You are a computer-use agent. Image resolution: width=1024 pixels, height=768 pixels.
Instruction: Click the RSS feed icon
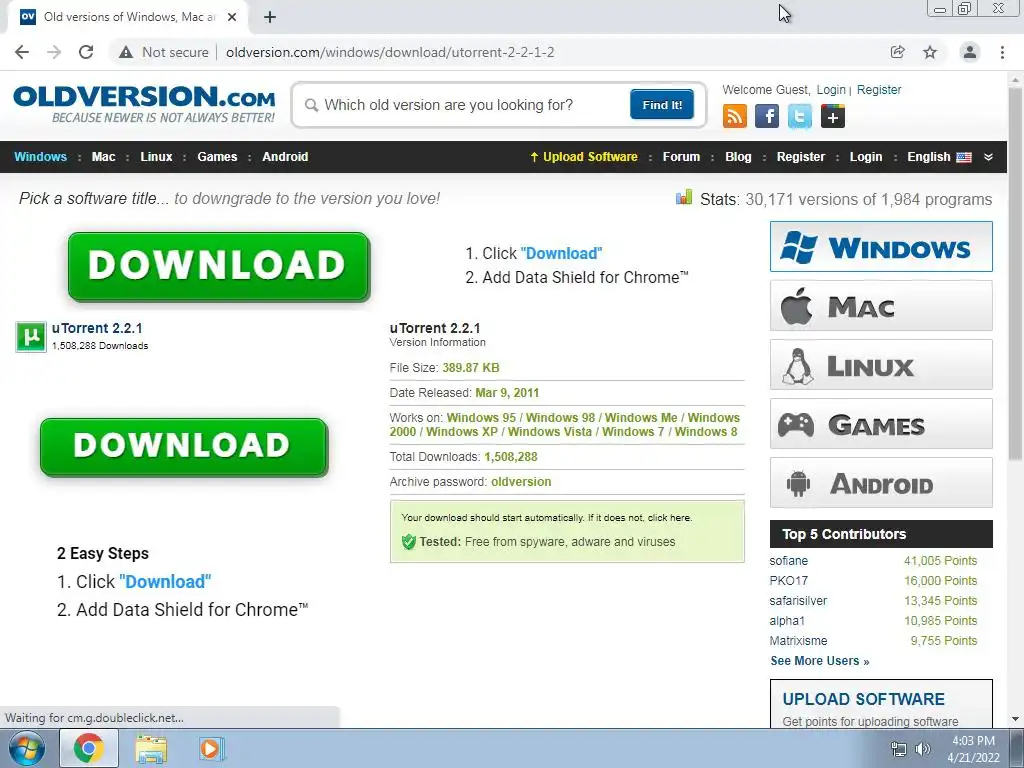pyautogui.click(x=735, y=117)
